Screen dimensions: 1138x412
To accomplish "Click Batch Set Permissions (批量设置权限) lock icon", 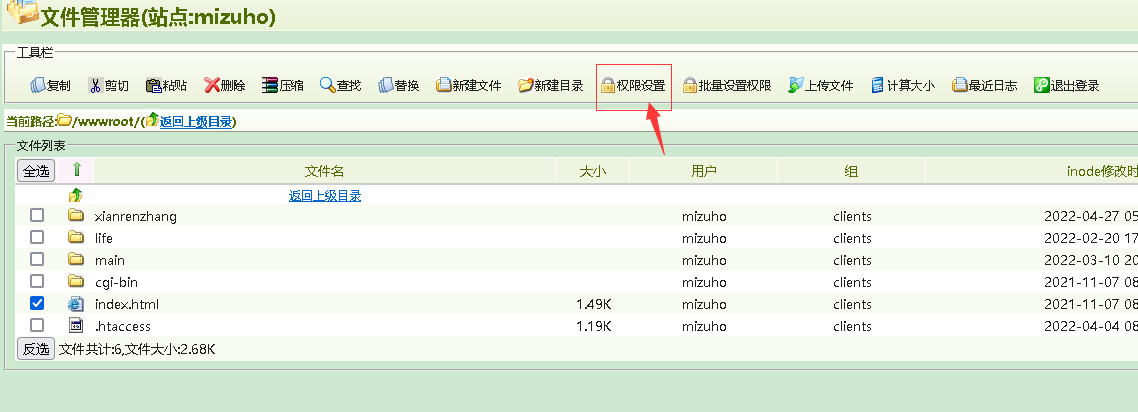I will point(689,86).
